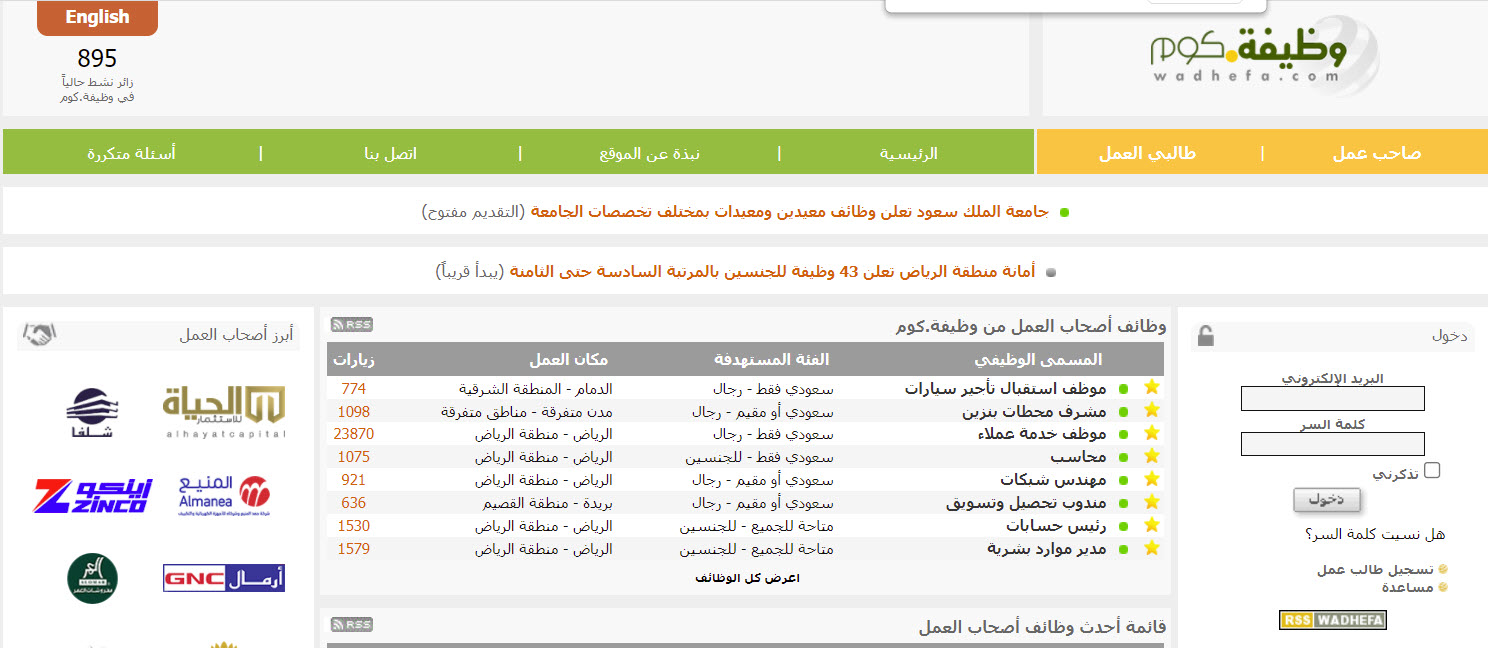Enable the تذكرني remember-me checkbox

click(1432, 470)
